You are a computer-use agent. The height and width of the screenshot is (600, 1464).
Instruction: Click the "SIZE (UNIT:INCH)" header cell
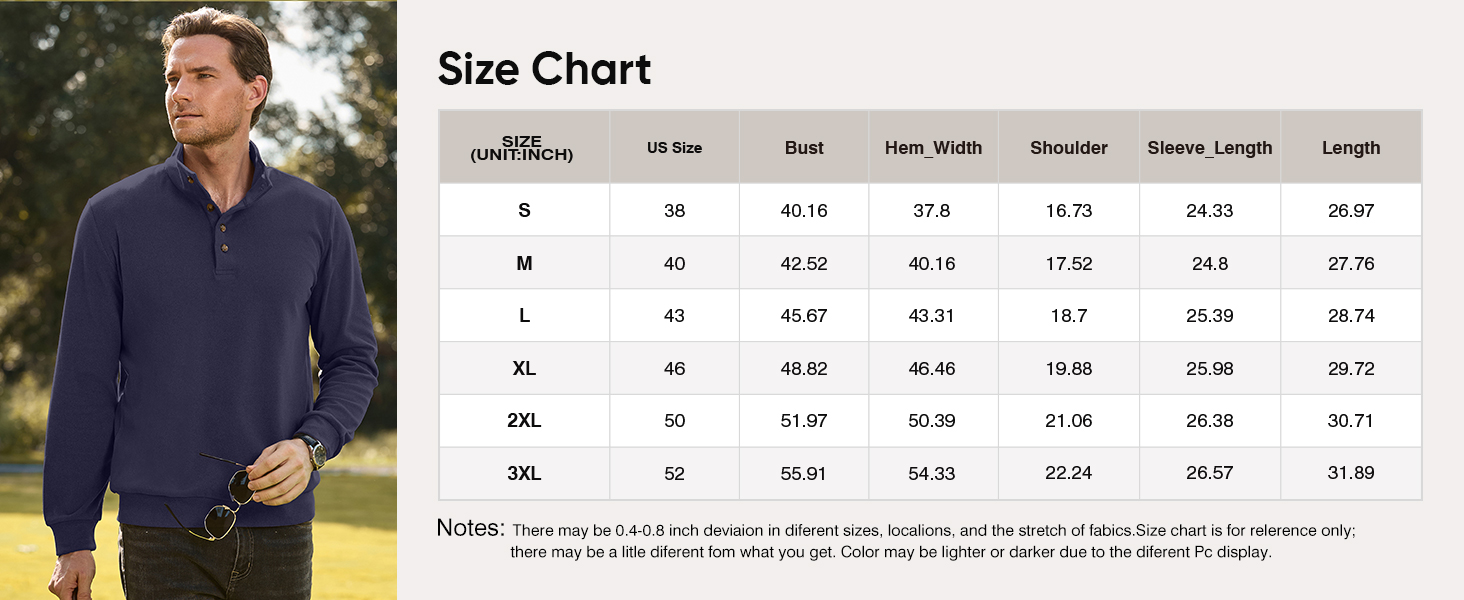point(522,148)
